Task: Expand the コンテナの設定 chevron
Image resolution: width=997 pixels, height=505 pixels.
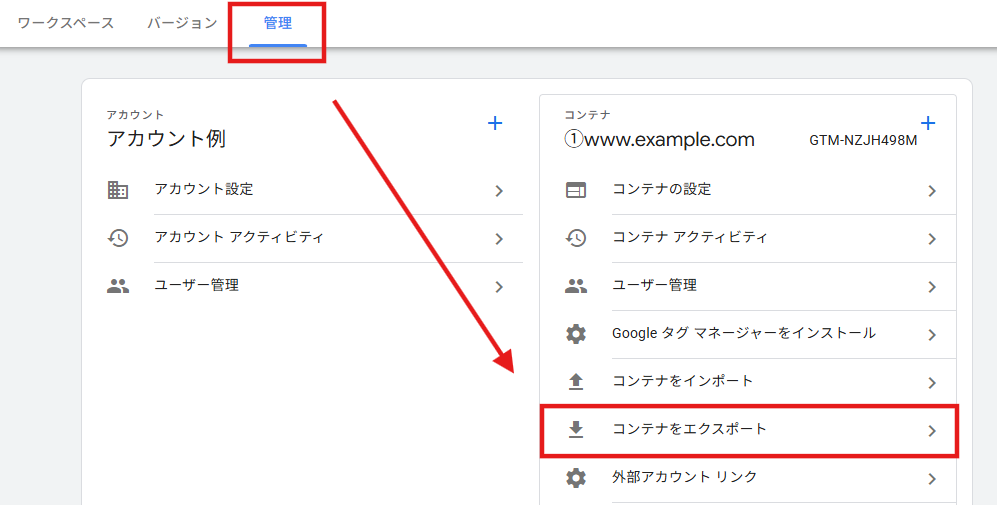Action: pos(932,191)
